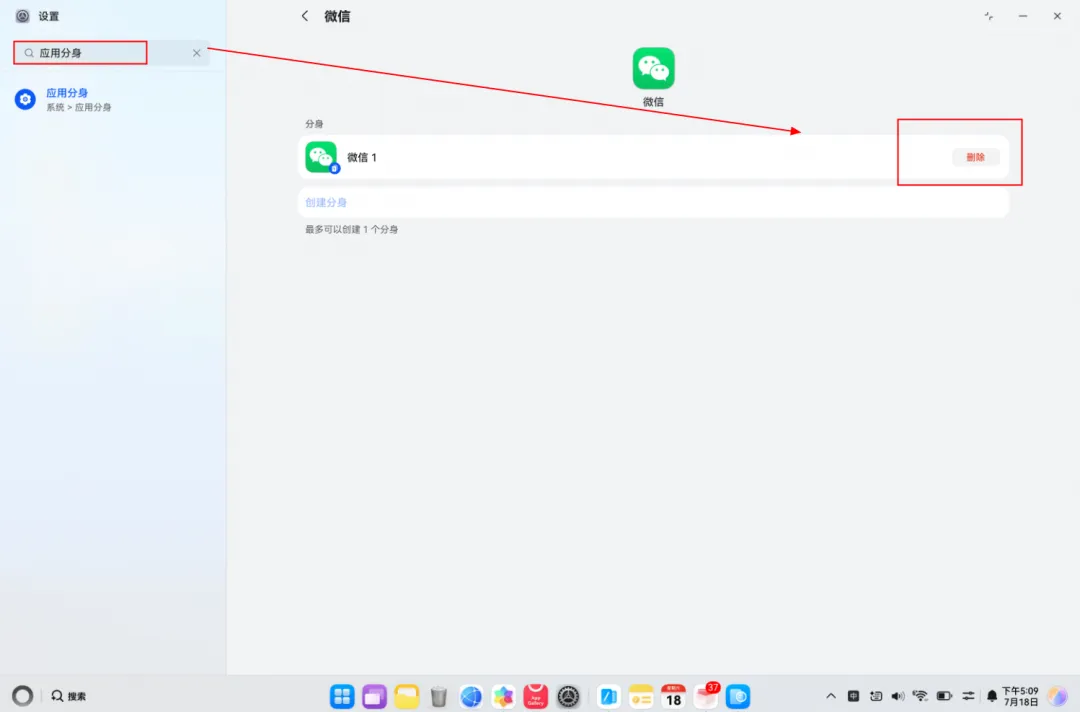The height and width of the screenshot is (712, 1080).
Task: Launch the browser globe icon in dock
Action: click(x=471, y=696)
